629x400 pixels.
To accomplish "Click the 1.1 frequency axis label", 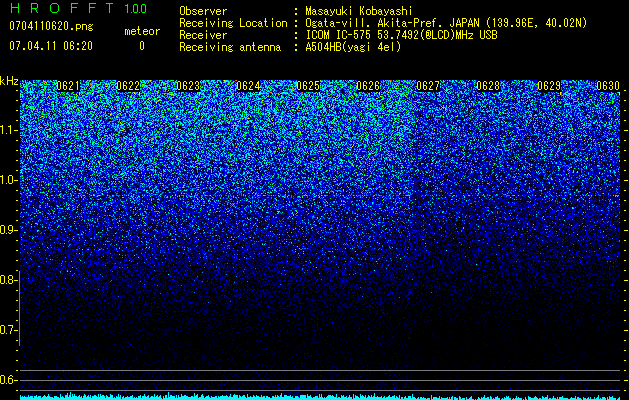I will [x=8, y=130].
